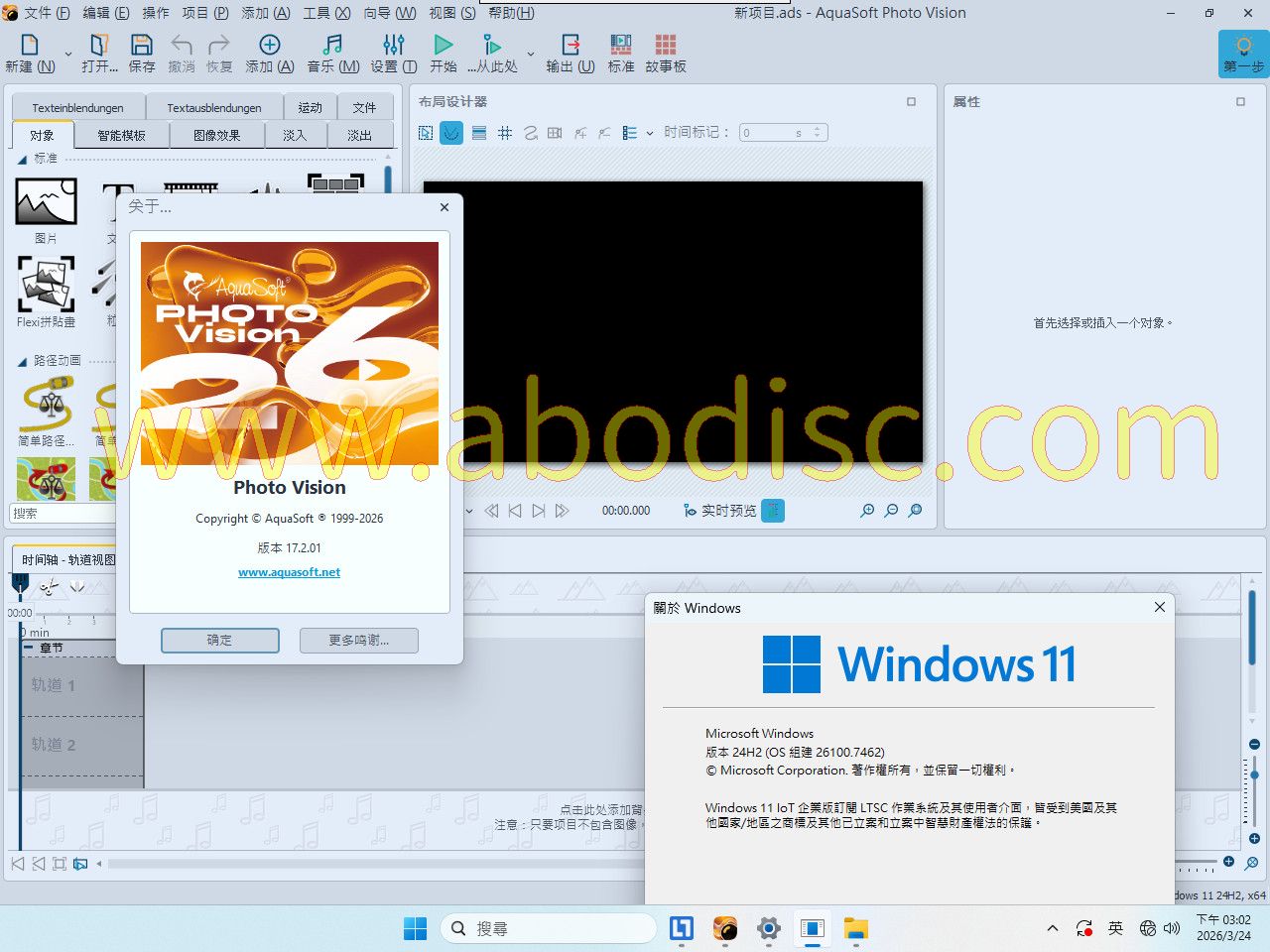
Task: Click the grid icon in layout designer
Action: (x=505, y=133)
